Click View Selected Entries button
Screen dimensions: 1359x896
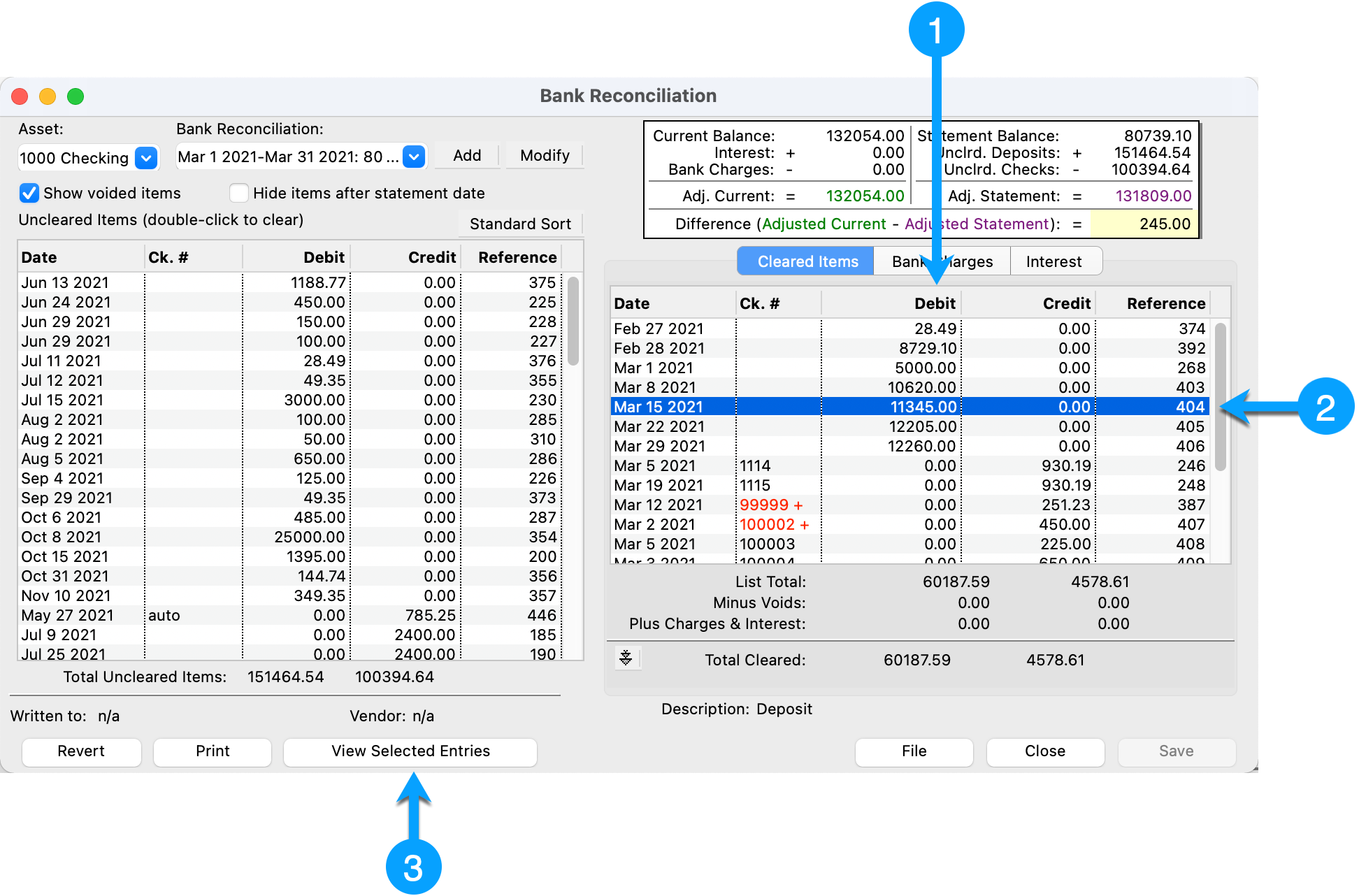coord(410,751)
